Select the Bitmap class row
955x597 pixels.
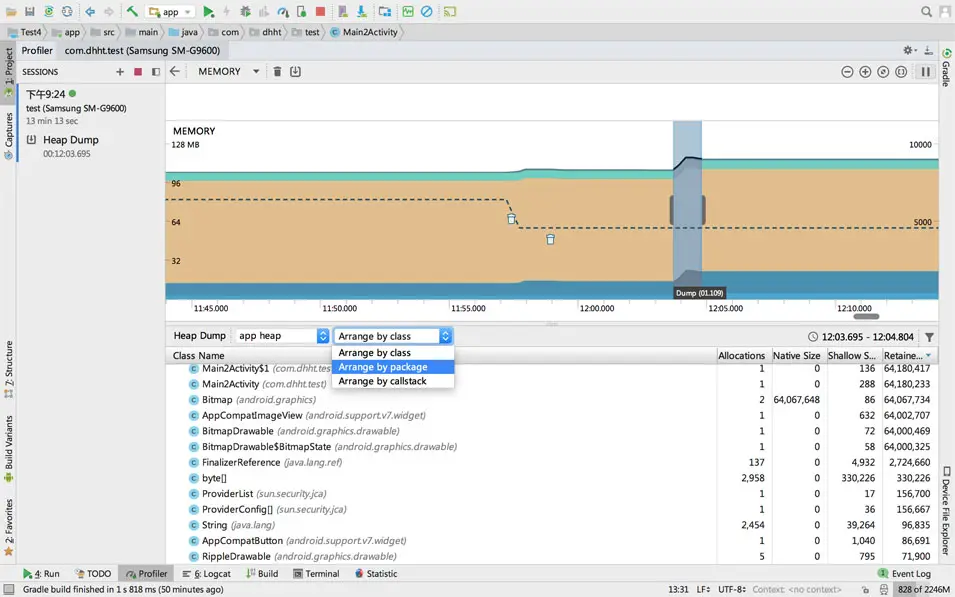pos(552,400)
